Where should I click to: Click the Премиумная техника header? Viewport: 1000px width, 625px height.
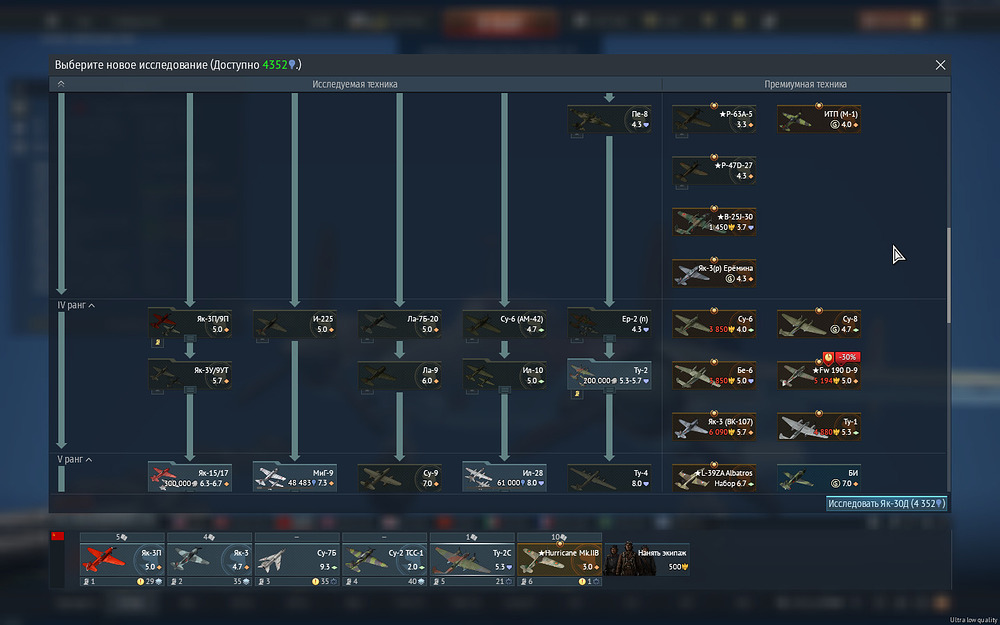click(805, 84)
